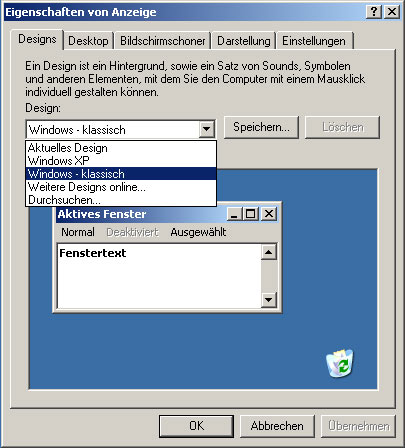Select Windows - klassisch list entry
This screenshot has height=448, width=405.
click(121, 174)
